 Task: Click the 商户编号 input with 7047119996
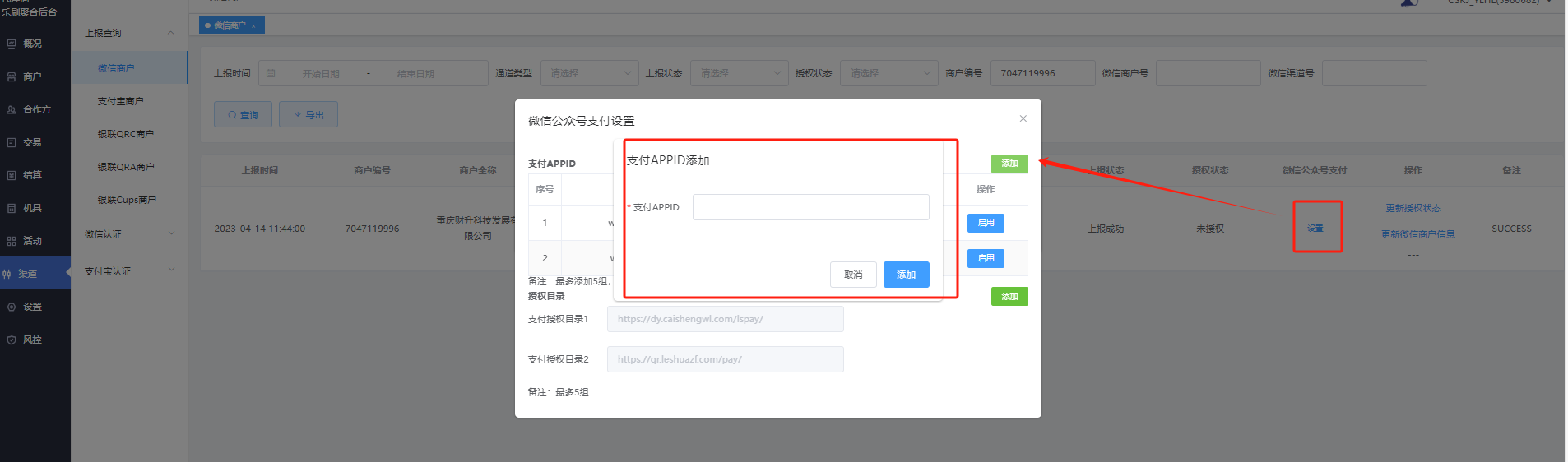tap(1043, 73)
